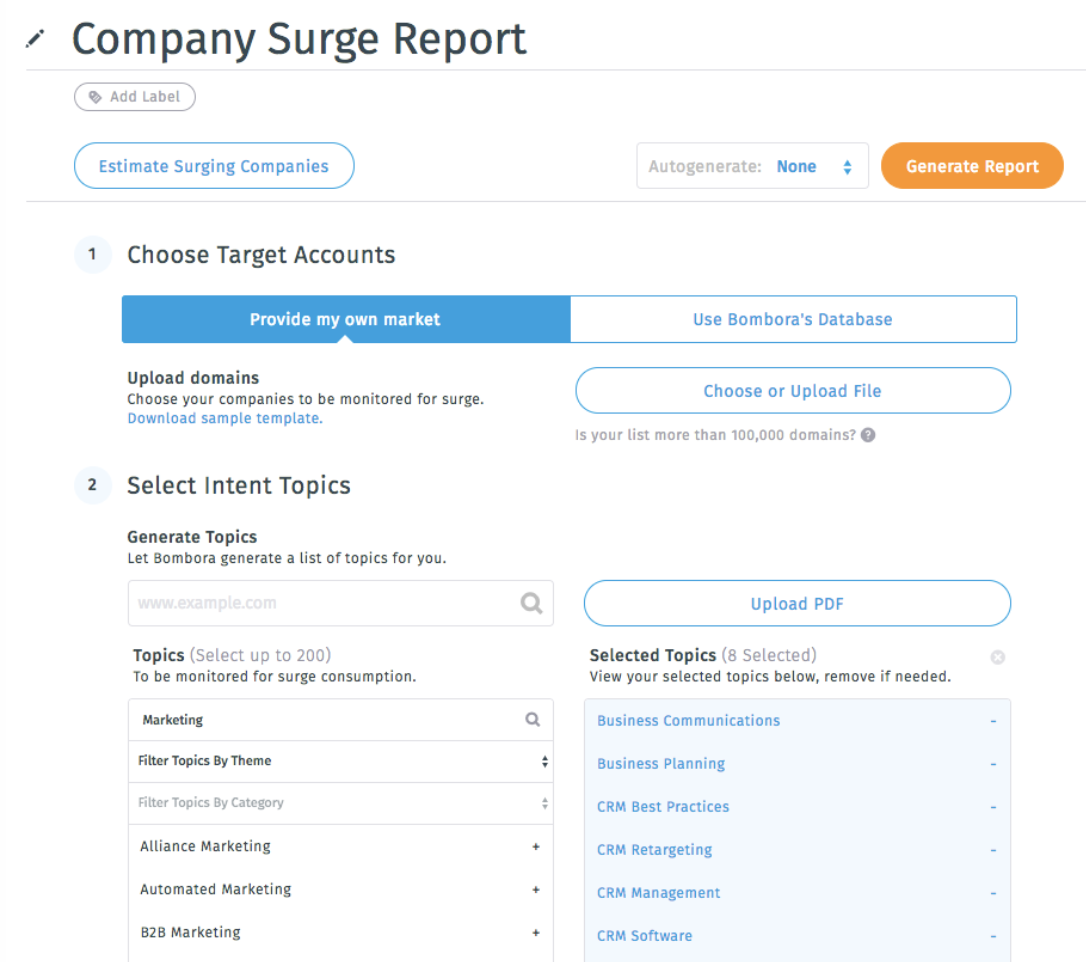Add B2B Marketing with the plus icon
The width and height of the screenshot is (1086, 962).
tap(535, 931)
